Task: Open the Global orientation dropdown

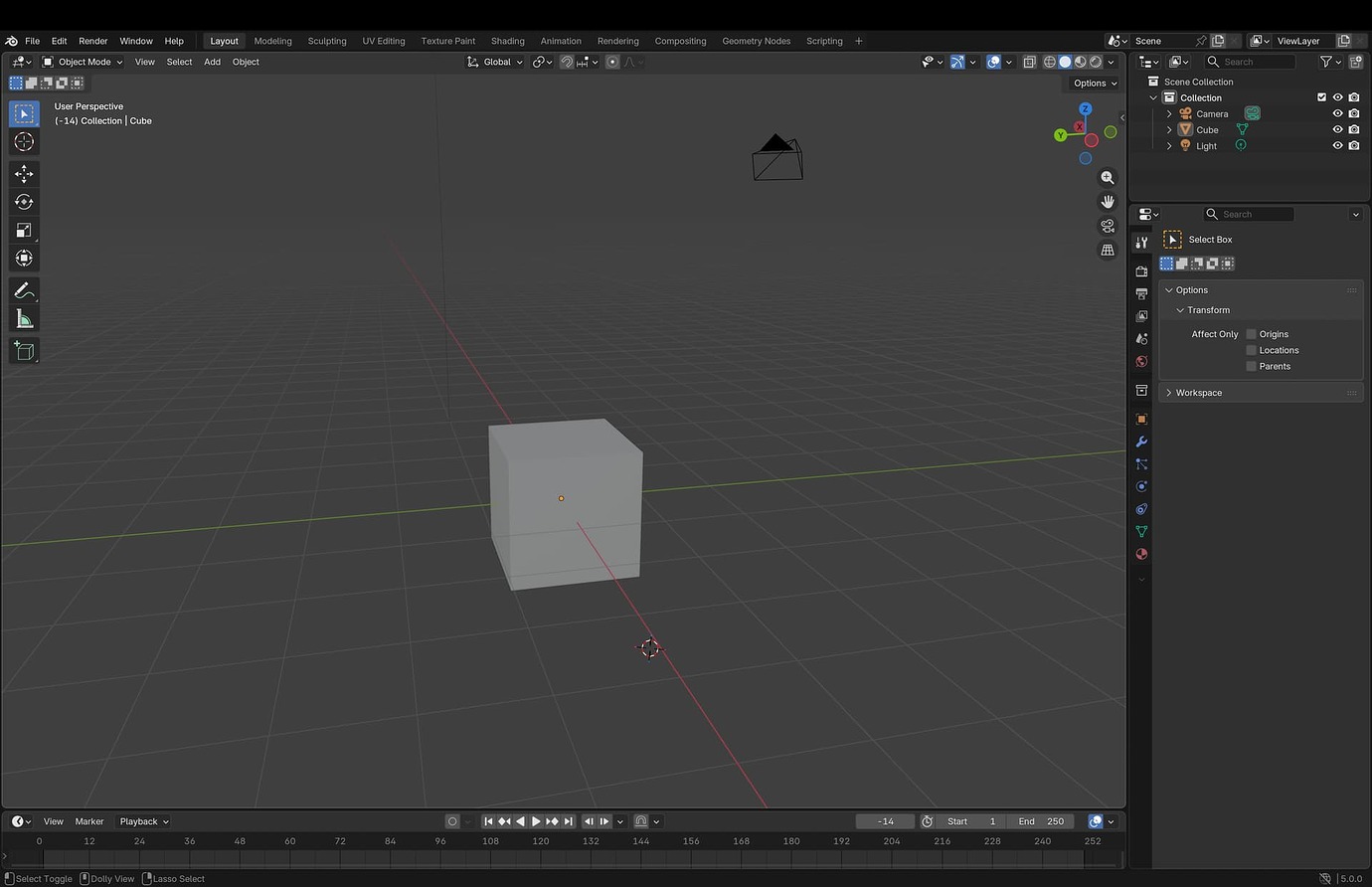Action: (494, 62)
